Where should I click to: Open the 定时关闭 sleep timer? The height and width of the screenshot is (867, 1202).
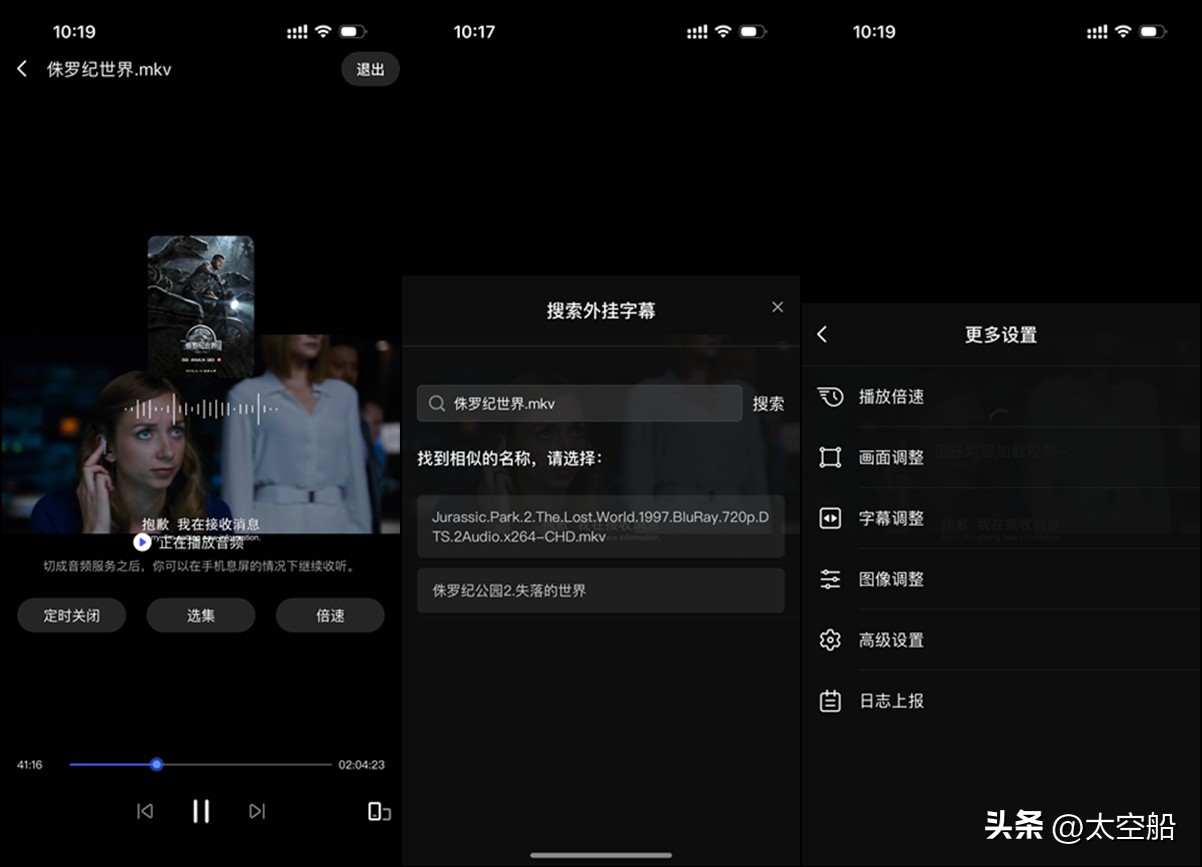pos(71,615)
